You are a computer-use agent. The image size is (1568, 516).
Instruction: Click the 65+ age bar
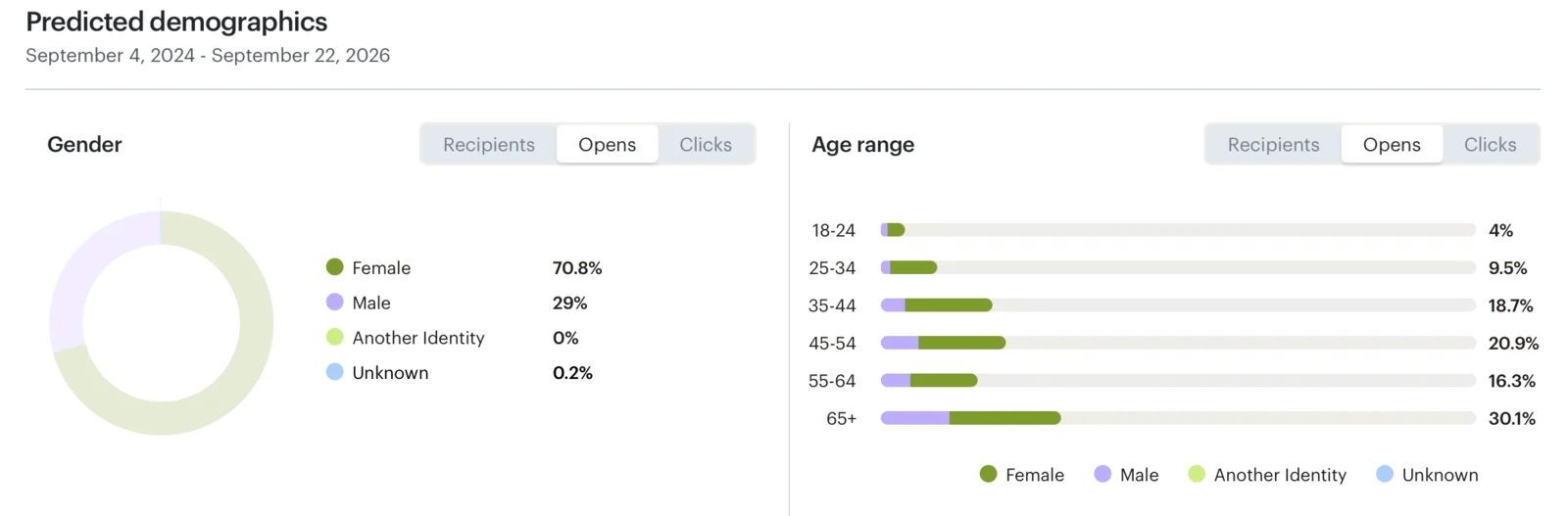point(1178,418)
